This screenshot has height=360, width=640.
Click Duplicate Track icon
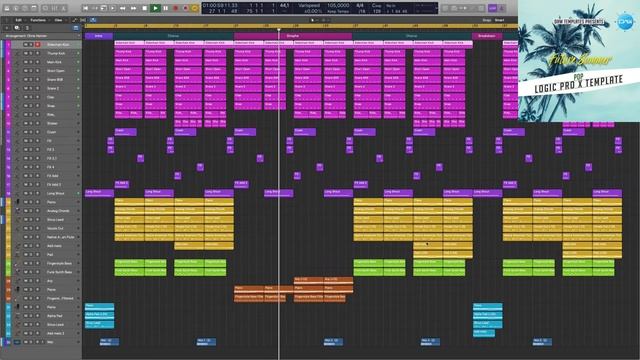17,28
